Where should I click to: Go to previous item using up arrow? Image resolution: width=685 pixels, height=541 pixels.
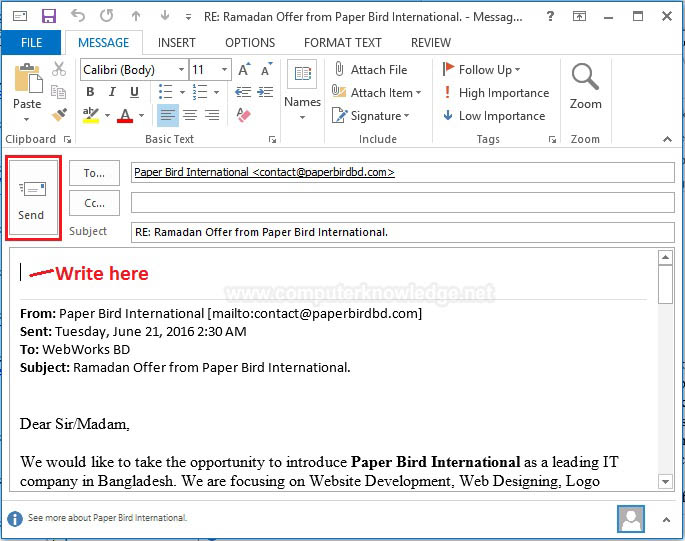[136, 16]
